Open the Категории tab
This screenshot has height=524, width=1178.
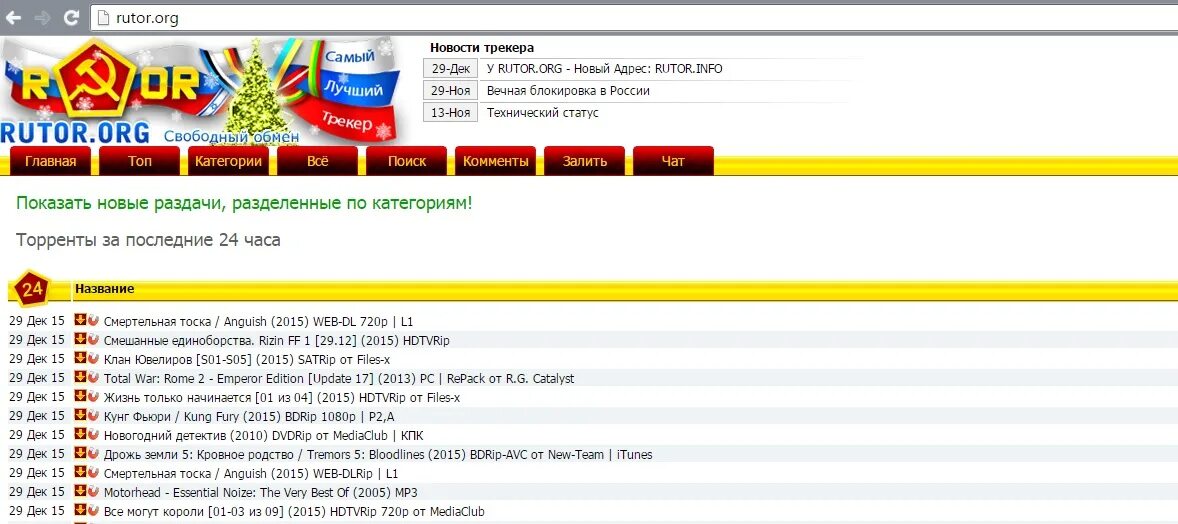pyautogui.click(x=228, y=161)
